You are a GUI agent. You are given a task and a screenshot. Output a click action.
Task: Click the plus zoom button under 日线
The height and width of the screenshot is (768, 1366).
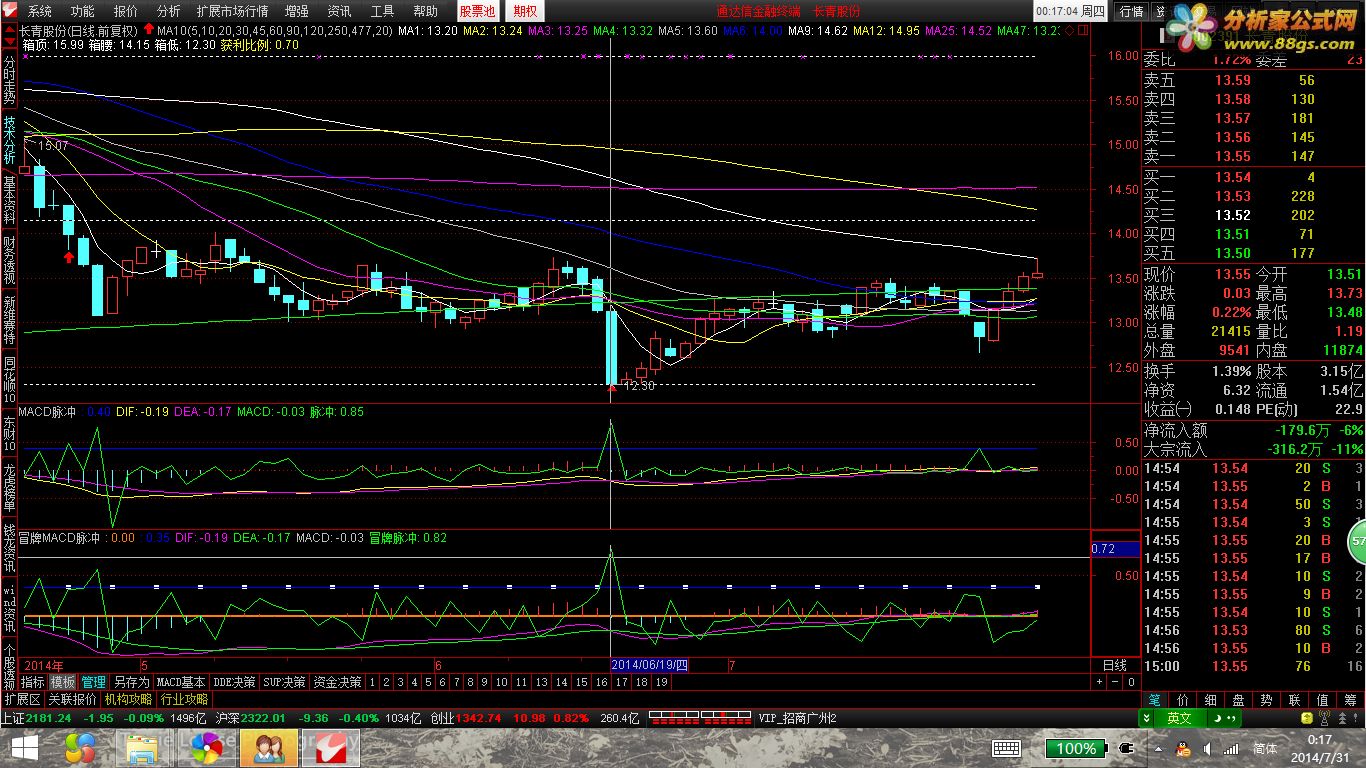[1099, 682]
